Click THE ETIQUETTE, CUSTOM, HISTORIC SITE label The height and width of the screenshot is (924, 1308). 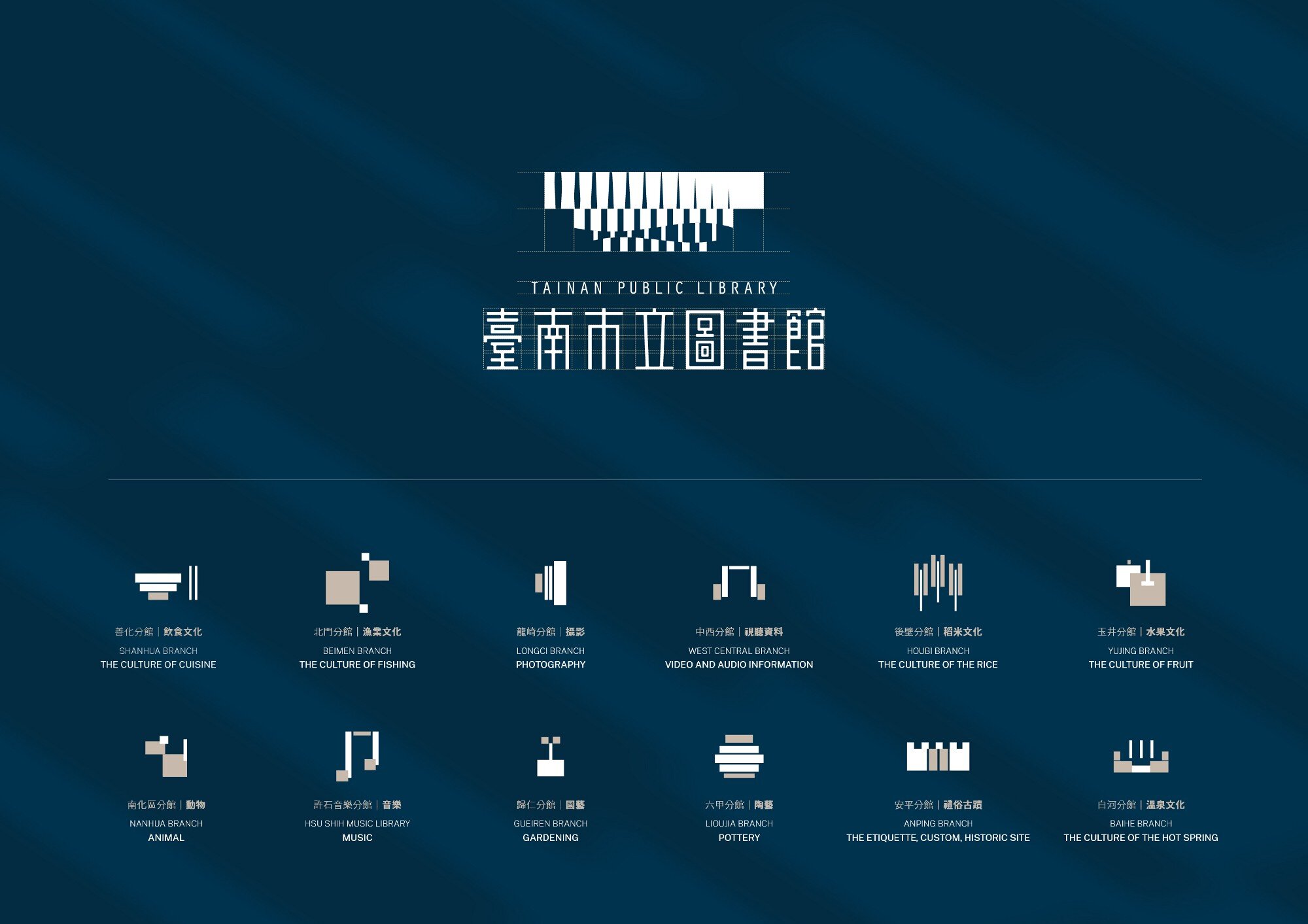click(x=938, y=838)
